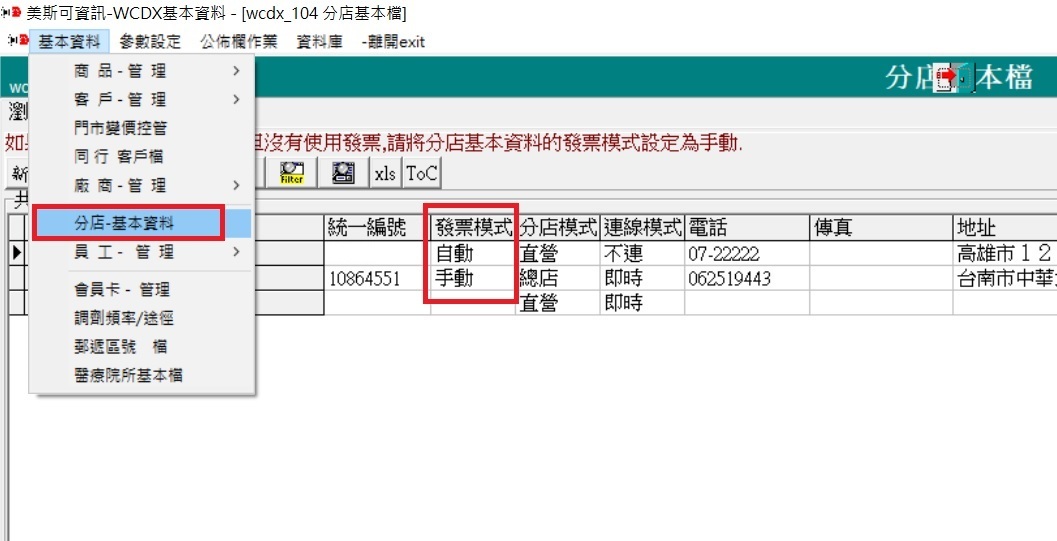Open the 資料庫 menu
1057x541 pixels.
point(320,42)
